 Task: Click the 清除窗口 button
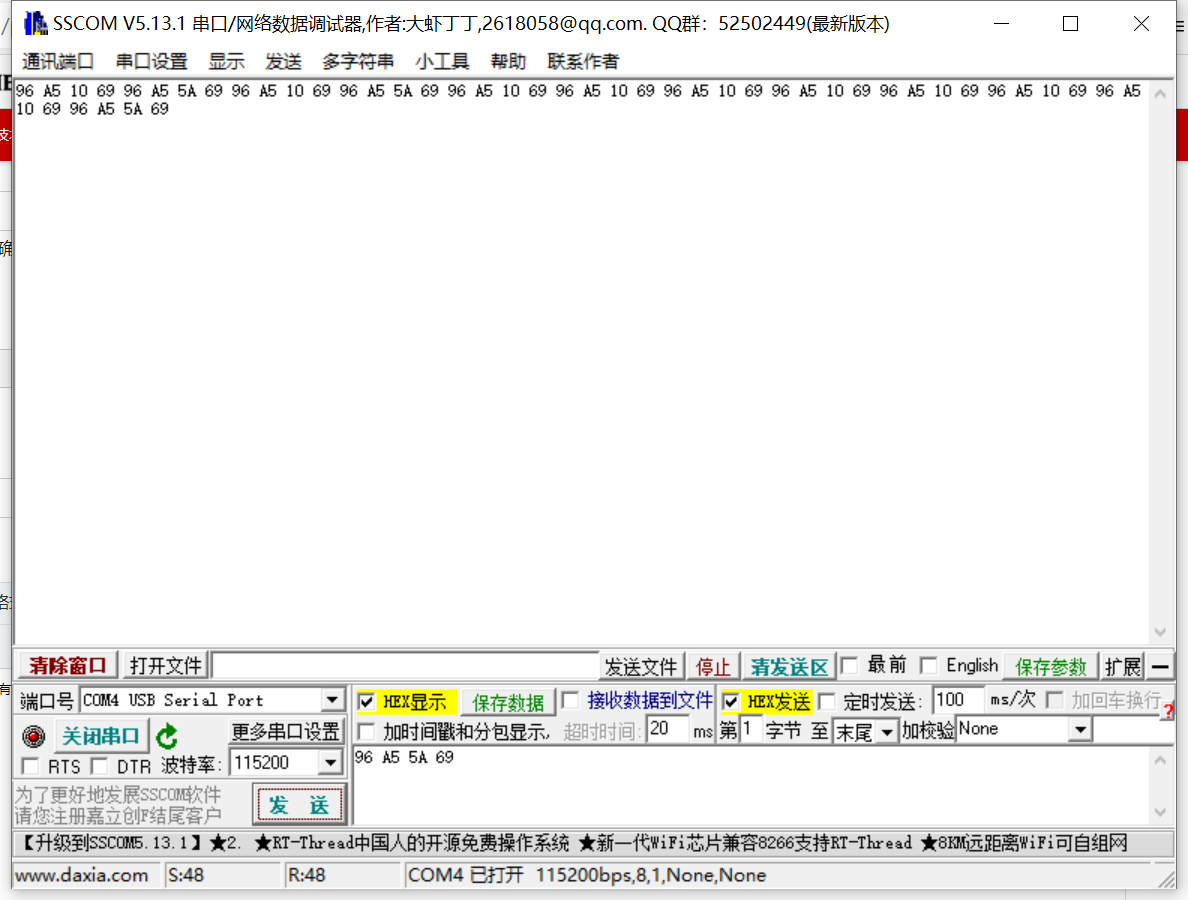pos(68,666)
